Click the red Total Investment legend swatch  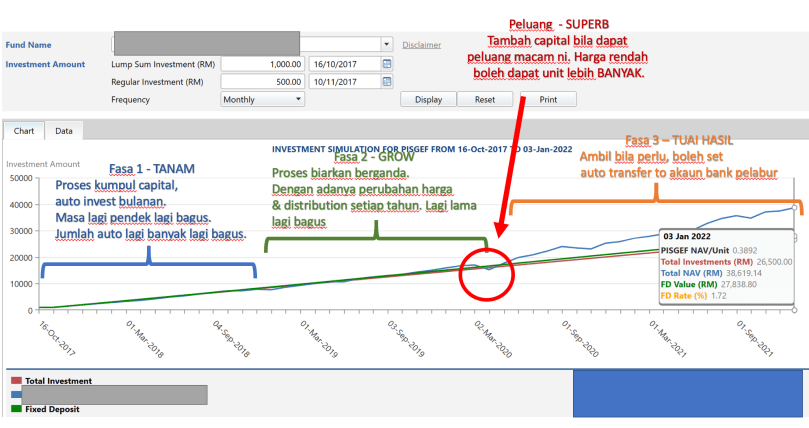click(16, 381)
